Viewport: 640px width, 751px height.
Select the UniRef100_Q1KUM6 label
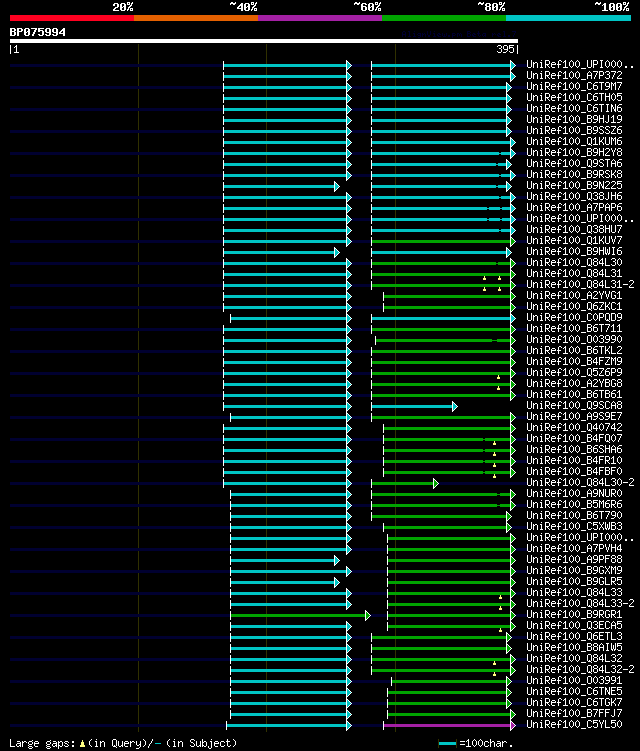tap(574, 142)
